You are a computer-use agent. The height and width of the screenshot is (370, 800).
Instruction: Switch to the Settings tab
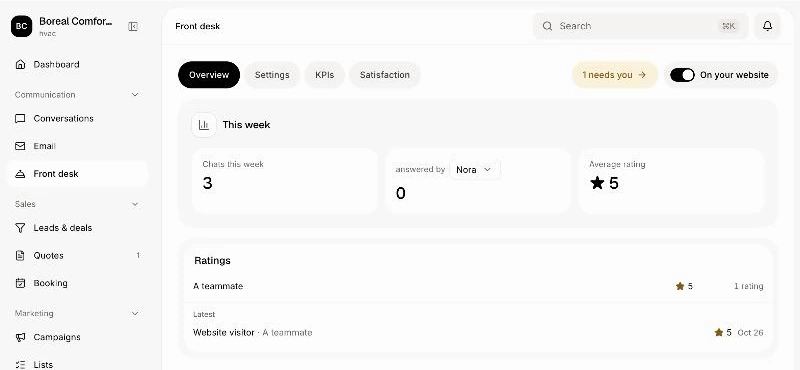click(x=272, y=75)
